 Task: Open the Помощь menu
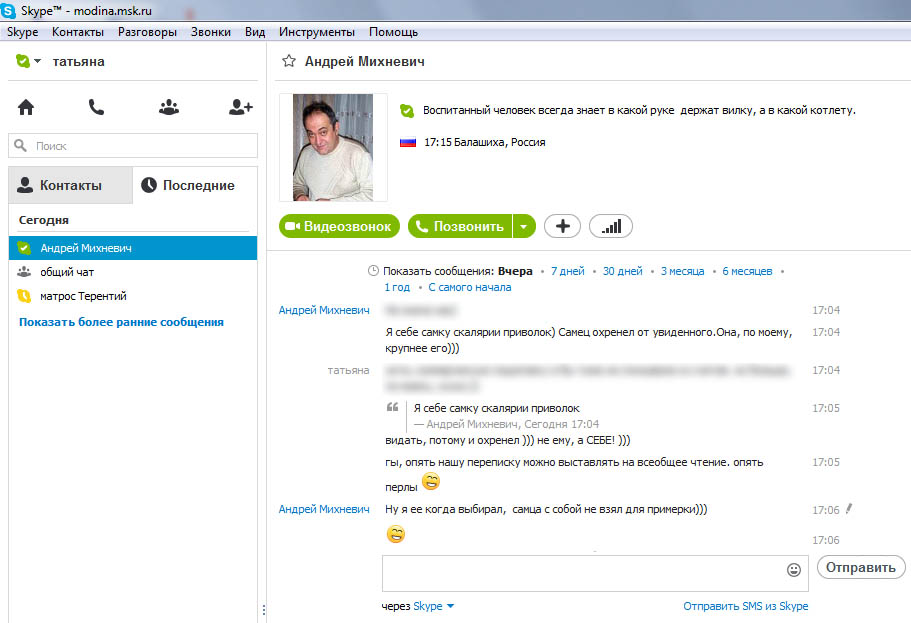tap(393, 32)
